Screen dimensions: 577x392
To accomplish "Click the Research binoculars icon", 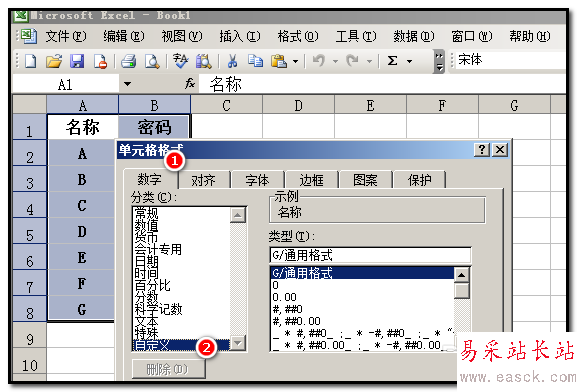I will (x=203, y=61).
